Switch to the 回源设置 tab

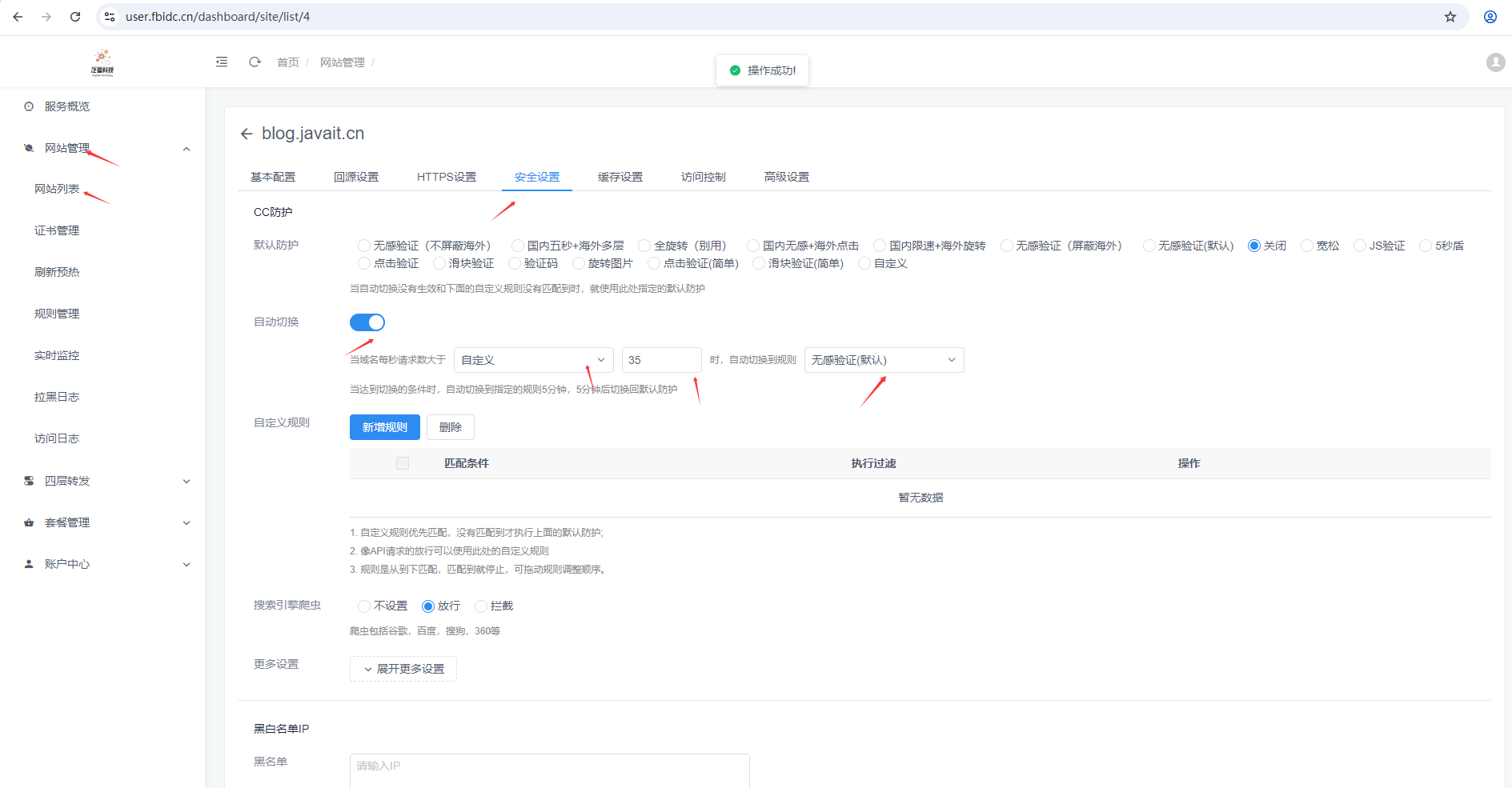356,177
